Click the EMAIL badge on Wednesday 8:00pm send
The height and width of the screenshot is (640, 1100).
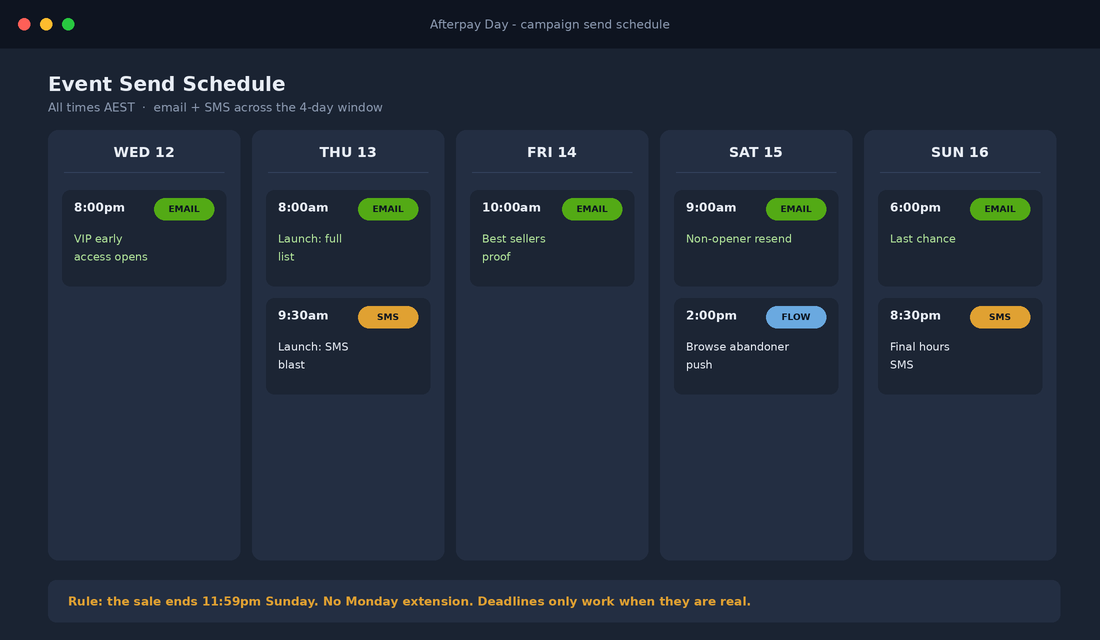click(x=184, y=209)
